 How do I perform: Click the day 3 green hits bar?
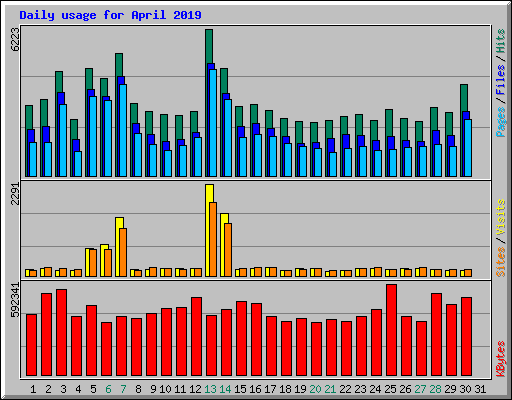point(59,82)
